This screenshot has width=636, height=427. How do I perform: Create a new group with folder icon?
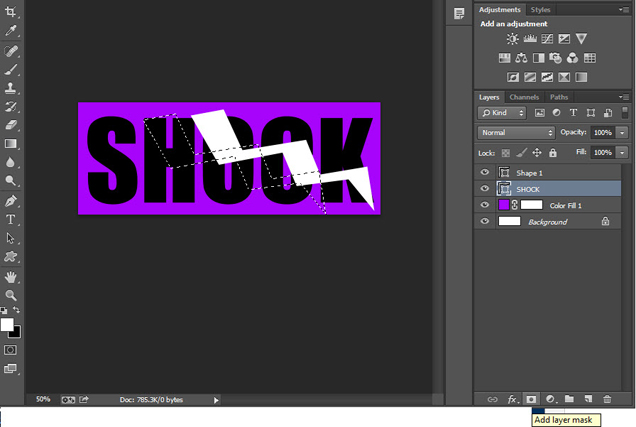click(x=569, y=399)
